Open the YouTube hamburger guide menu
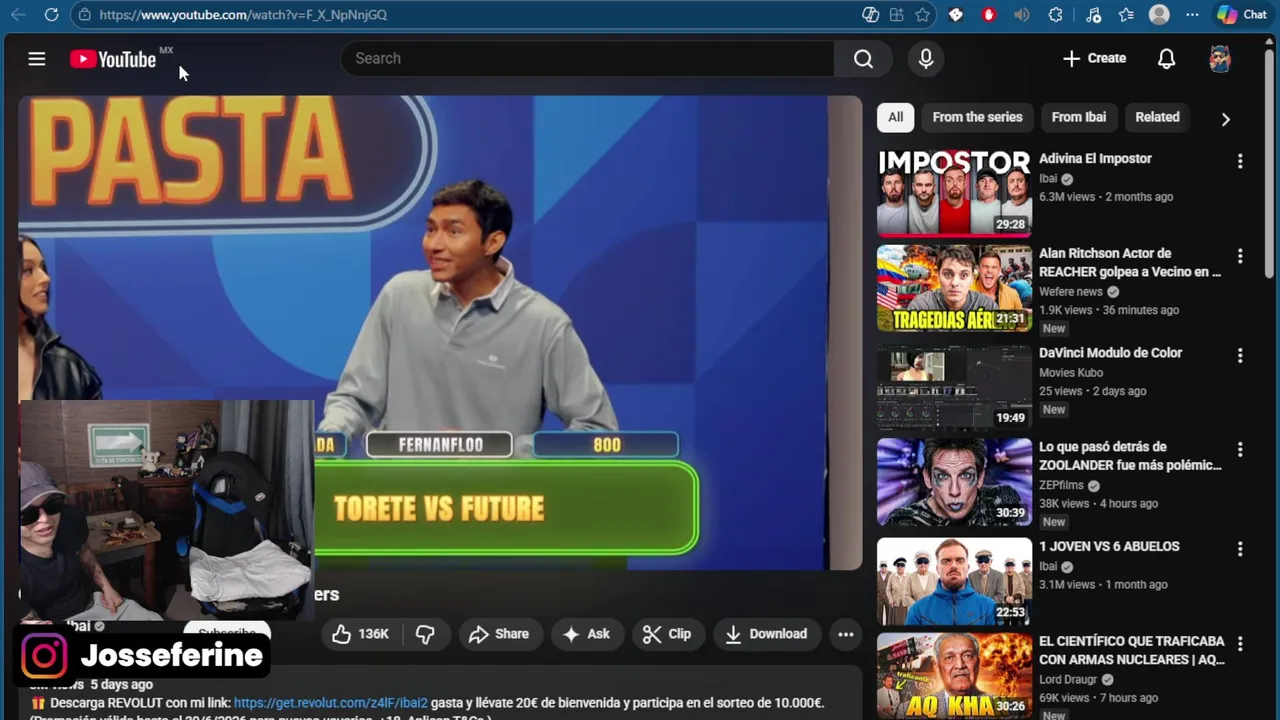Image resolution: width=1280 pixels, height=720 pixels. [37, 59]
